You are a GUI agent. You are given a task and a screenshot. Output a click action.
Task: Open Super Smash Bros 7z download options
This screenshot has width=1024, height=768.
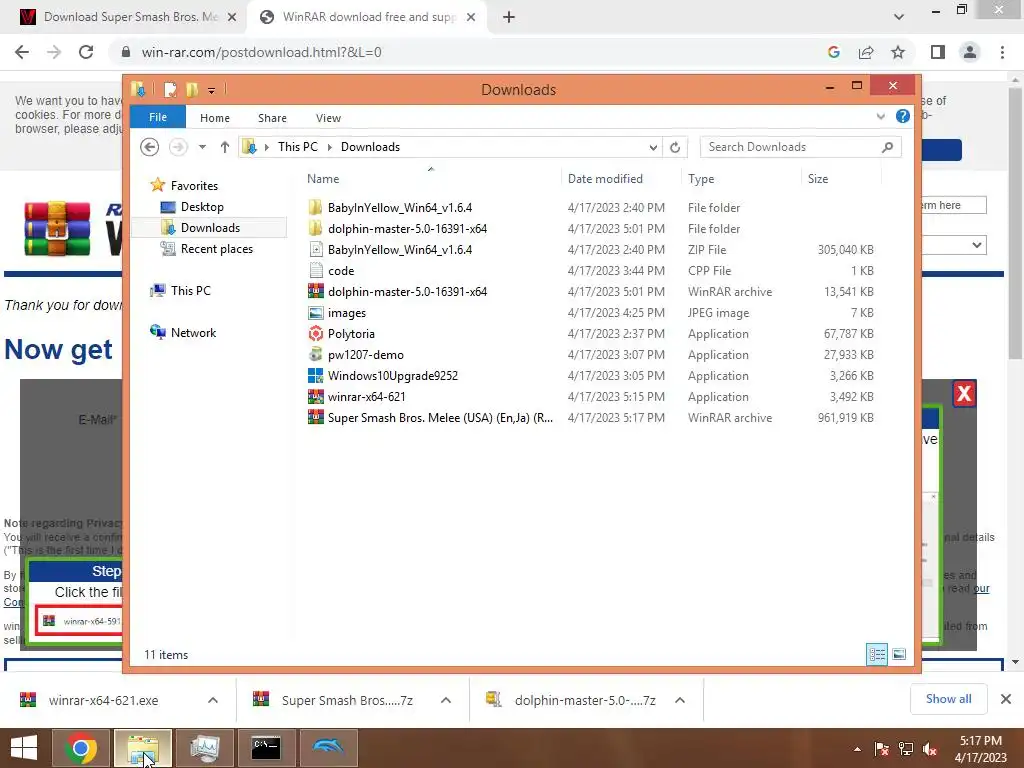click(x=446, y=700)
